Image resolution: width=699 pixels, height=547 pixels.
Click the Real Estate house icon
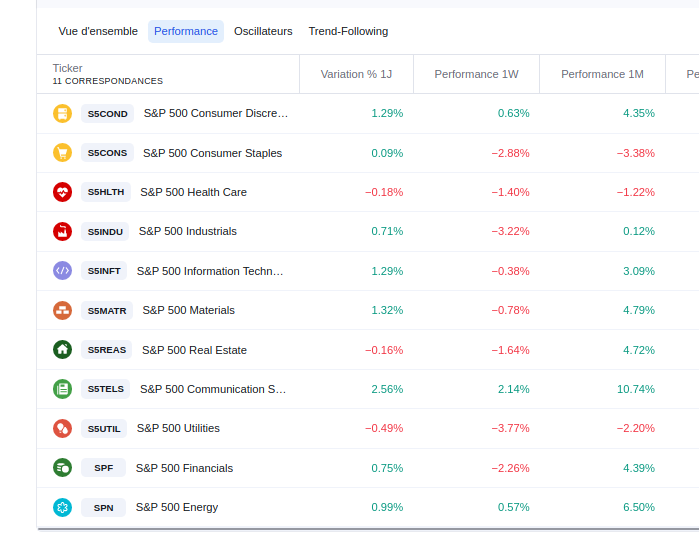(63, 350)
